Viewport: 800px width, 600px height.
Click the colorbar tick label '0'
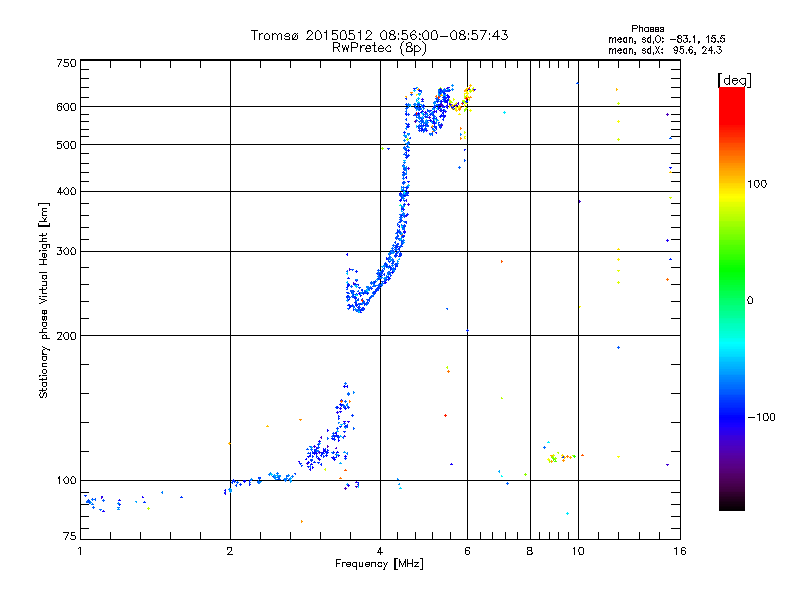[750, 300]
